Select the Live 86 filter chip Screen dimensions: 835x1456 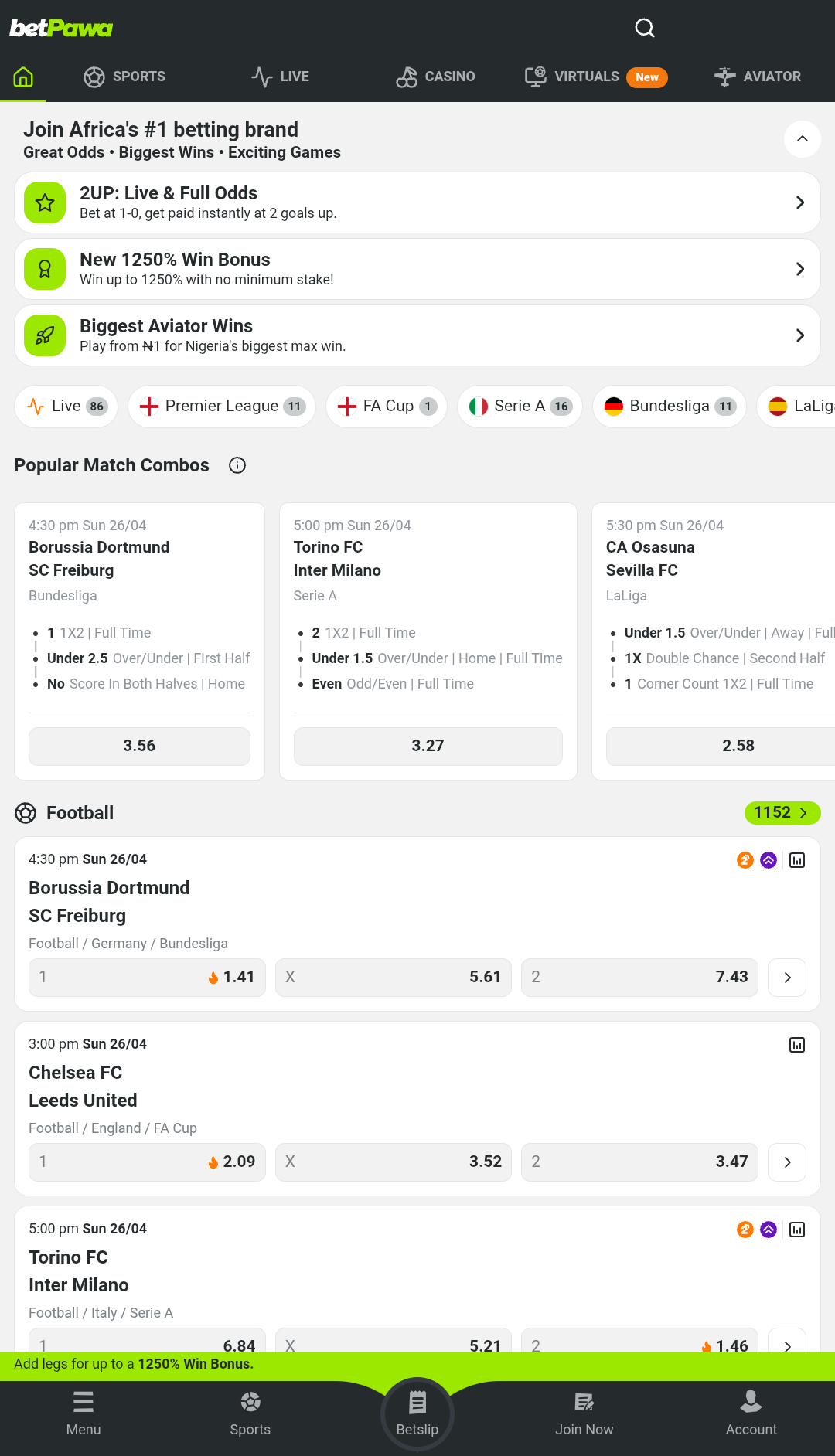tap(65, 406)
